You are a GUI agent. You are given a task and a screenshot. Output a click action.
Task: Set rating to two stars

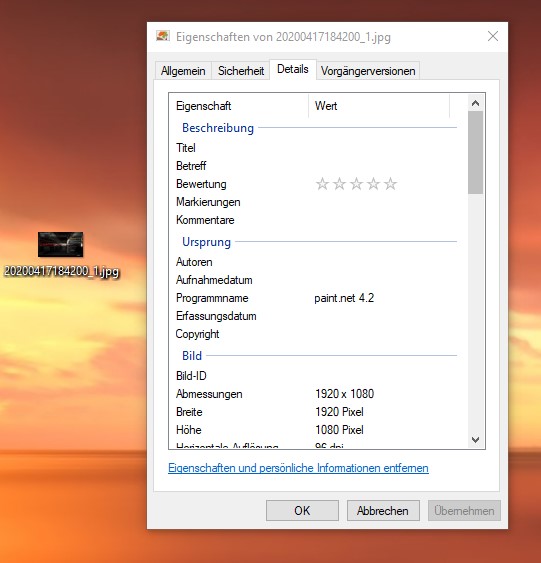click(339, 184)
